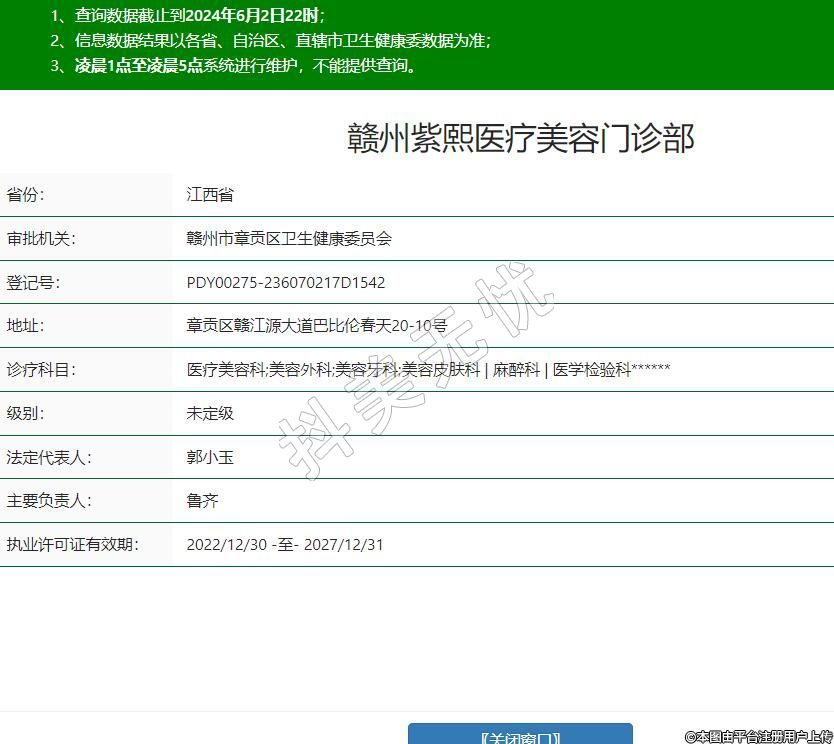Click the 执业许可证有效期 label
The image size is (834, 744).
73,545
